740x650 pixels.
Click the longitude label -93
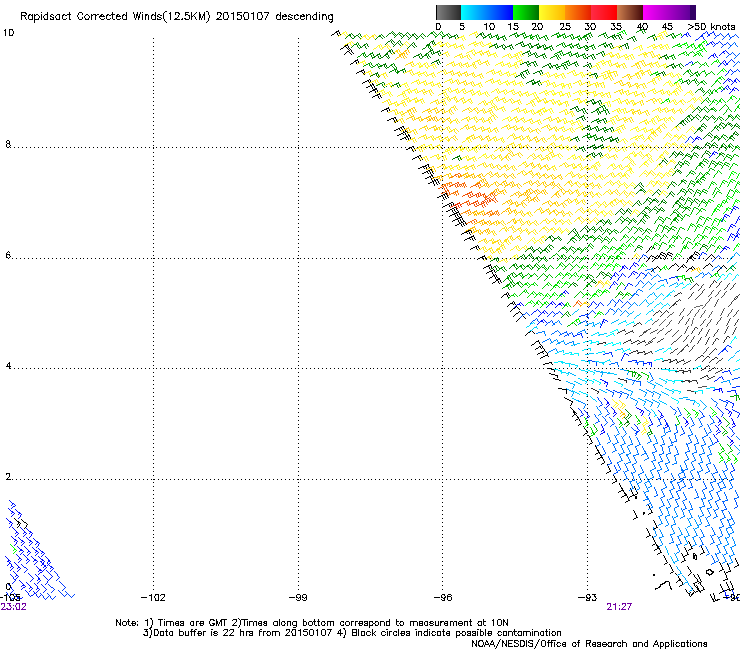(x=588, y=598)
